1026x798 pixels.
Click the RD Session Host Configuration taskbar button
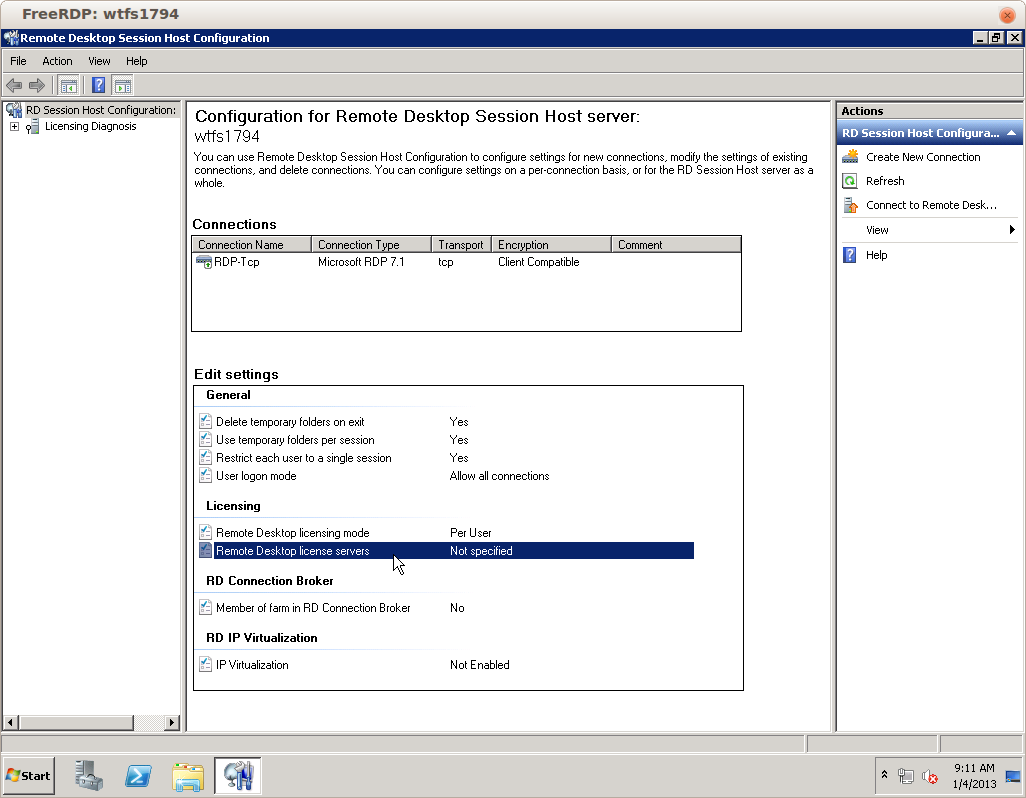(x=238, y=776)
